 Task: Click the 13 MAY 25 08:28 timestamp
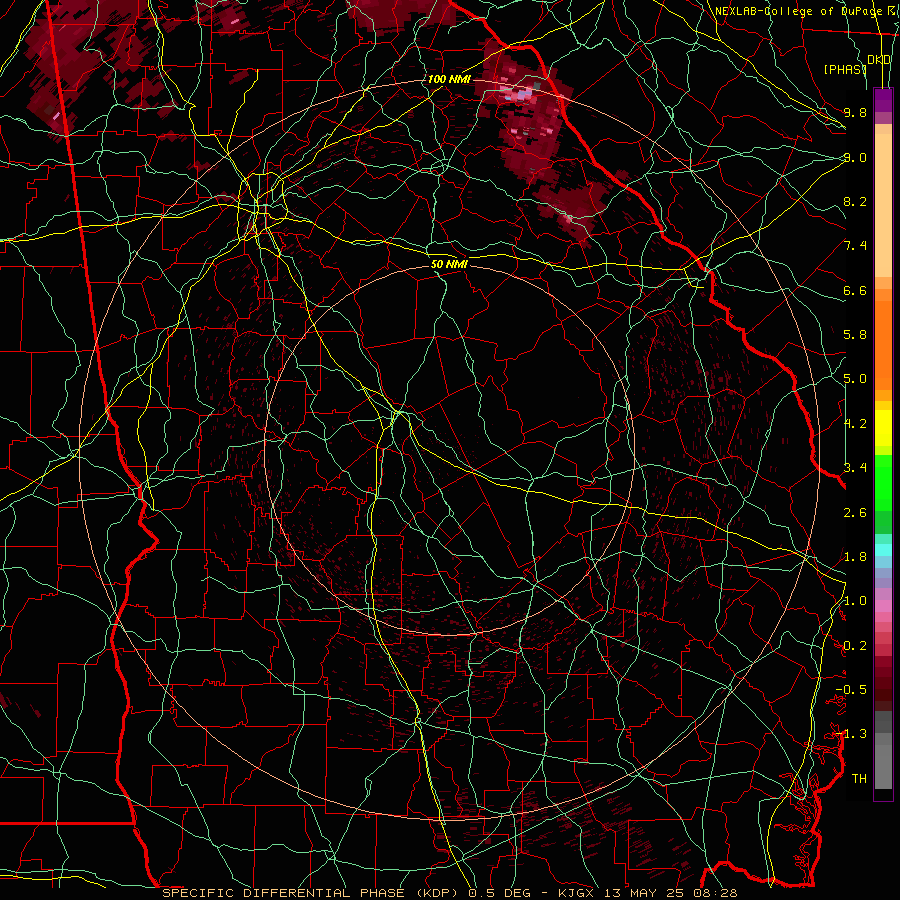[672, 893]
